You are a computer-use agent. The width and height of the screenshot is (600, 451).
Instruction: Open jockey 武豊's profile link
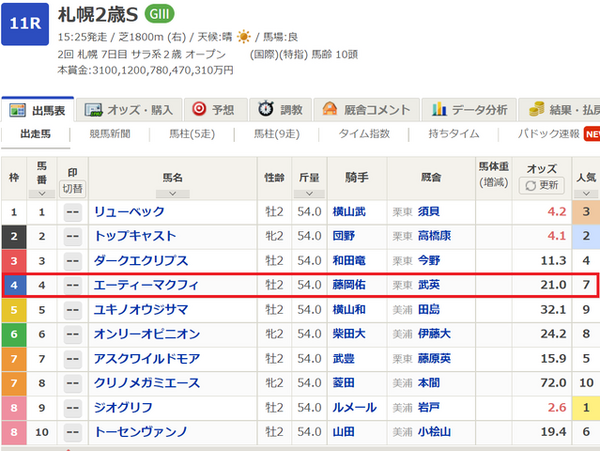tap(343, 358)
